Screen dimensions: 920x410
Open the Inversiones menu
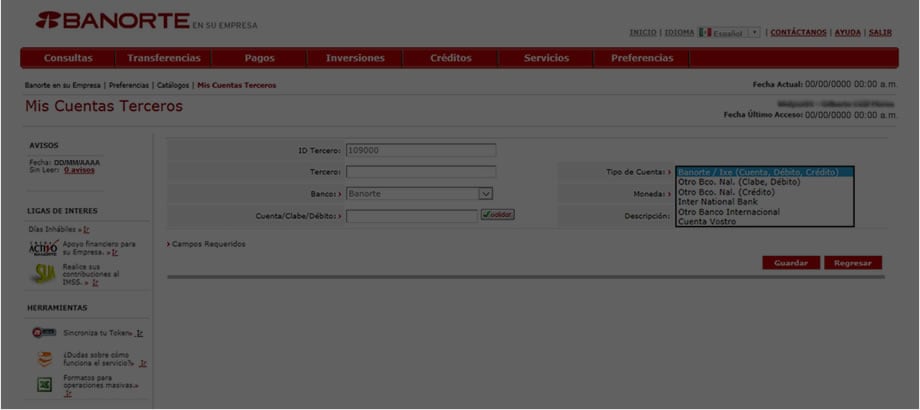(355, 58)
